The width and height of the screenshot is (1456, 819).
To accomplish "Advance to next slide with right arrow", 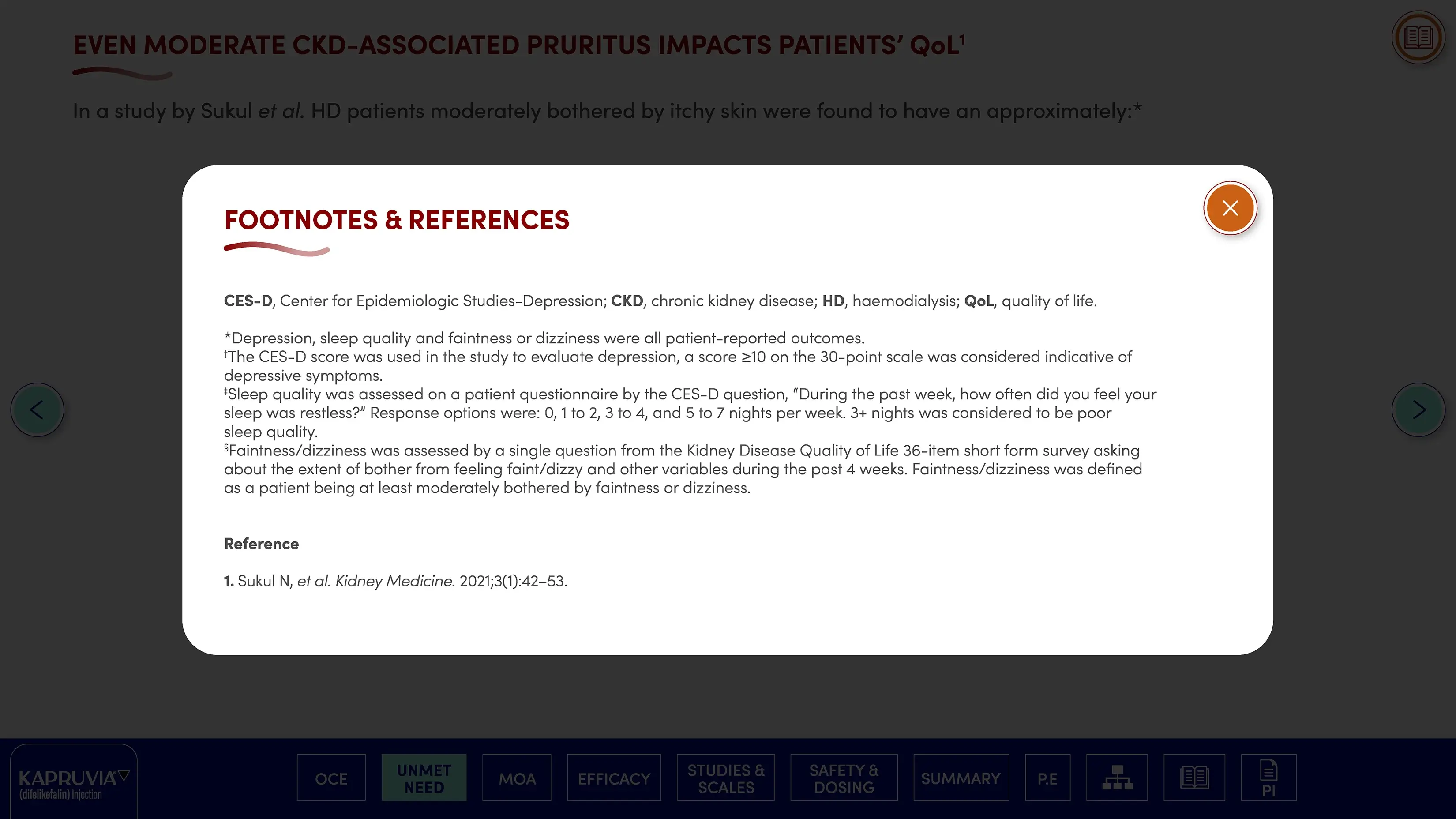I will 1418,410.
